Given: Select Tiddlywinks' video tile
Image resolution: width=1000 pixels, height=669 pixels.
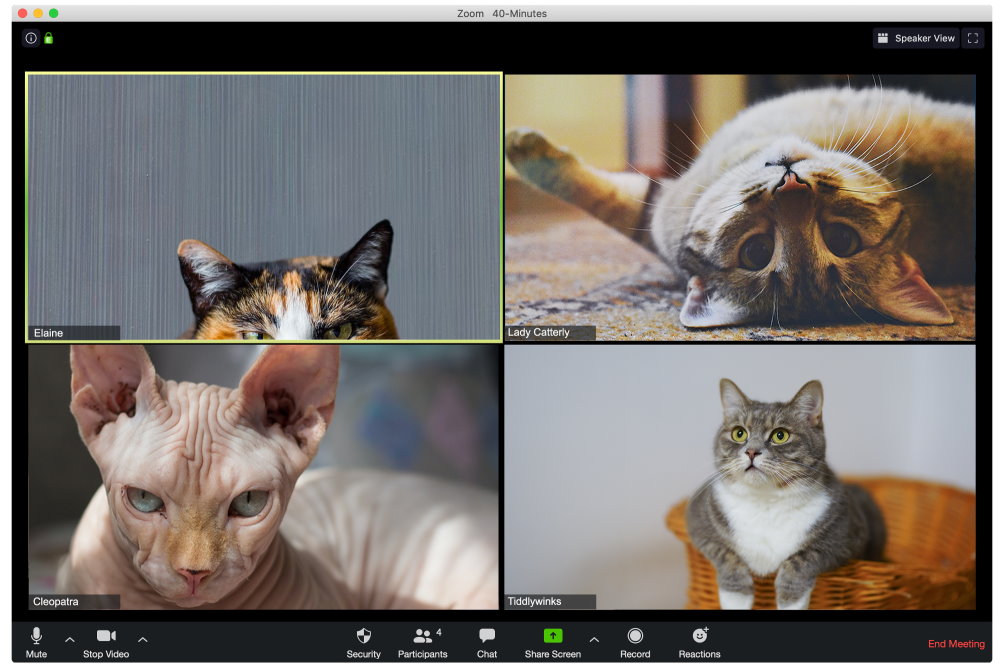Looking at the screenshot, I should (740, 477).
